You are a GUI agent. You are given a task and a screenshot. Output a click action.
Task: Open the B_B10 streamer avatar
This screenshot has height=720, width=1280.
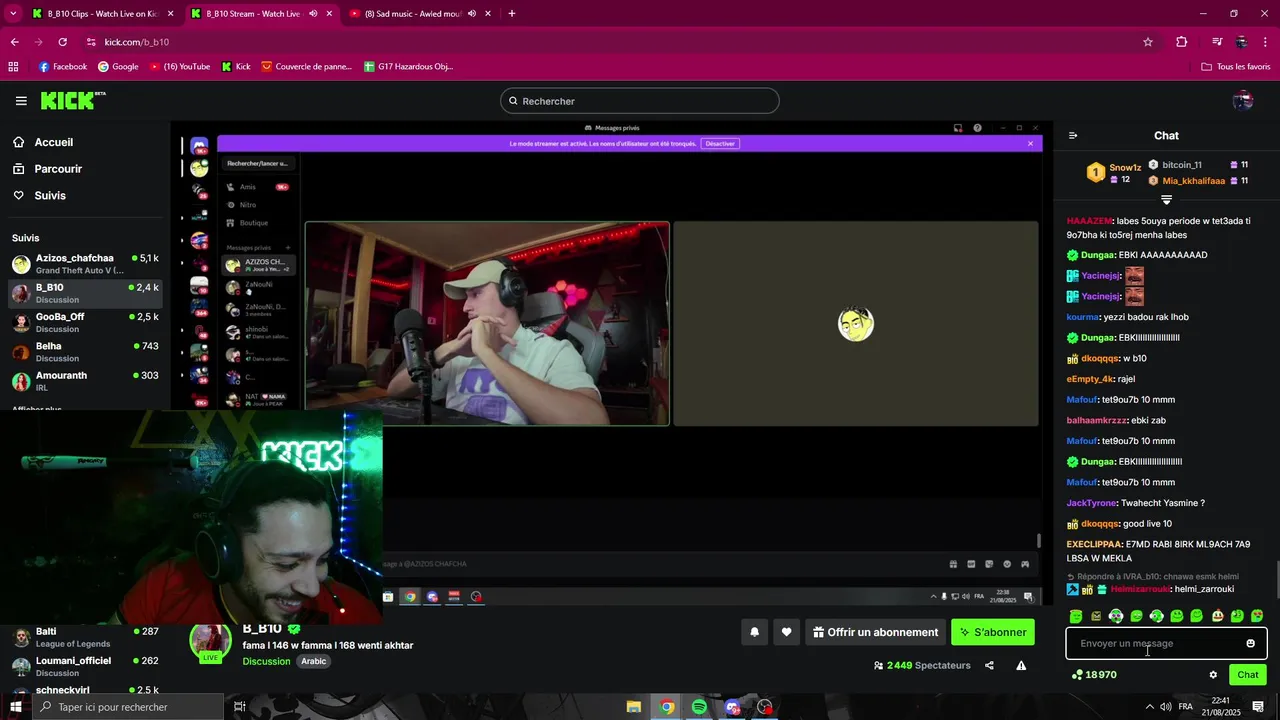click(211, 641)
